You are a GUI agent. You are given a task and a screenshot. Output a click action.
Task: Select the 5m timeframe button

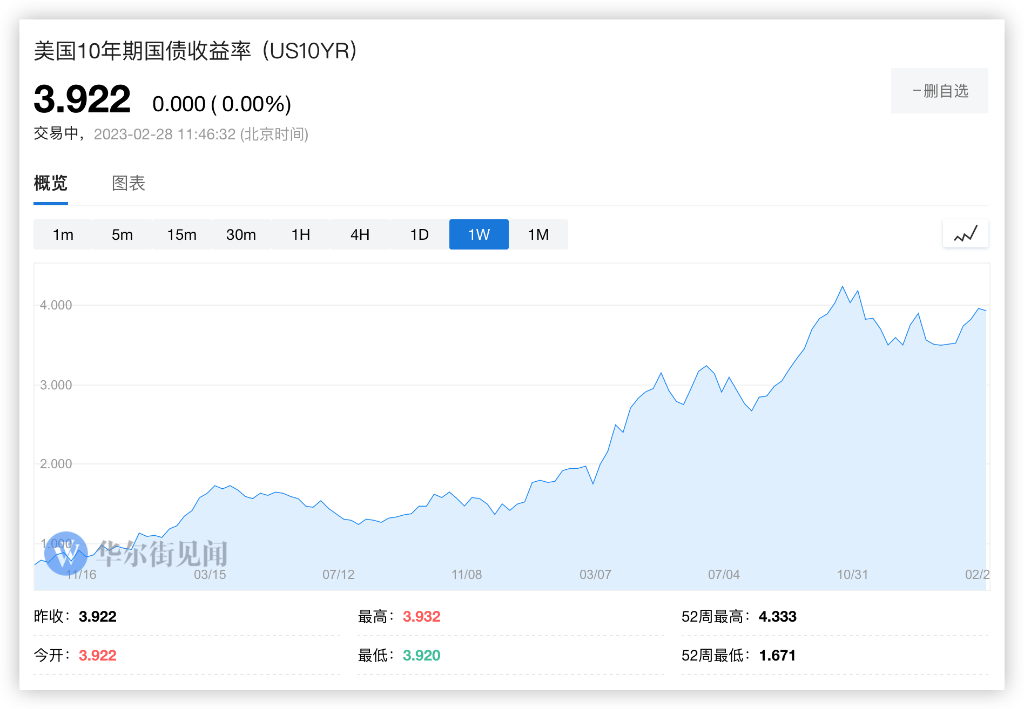pyautogui.click(x=122, y=234)
